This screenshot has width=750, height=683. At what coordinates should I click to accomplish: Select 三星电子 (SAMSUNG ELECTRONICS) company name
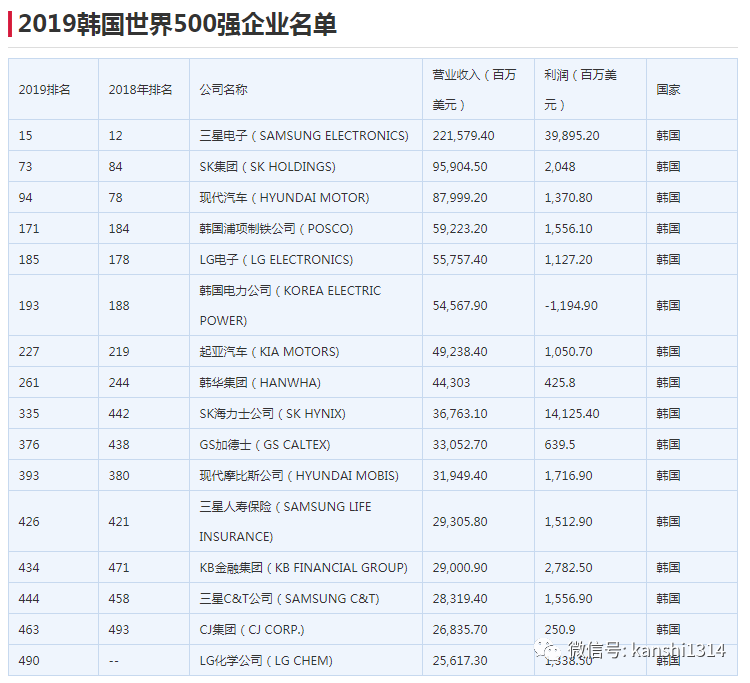click(304, 136)
